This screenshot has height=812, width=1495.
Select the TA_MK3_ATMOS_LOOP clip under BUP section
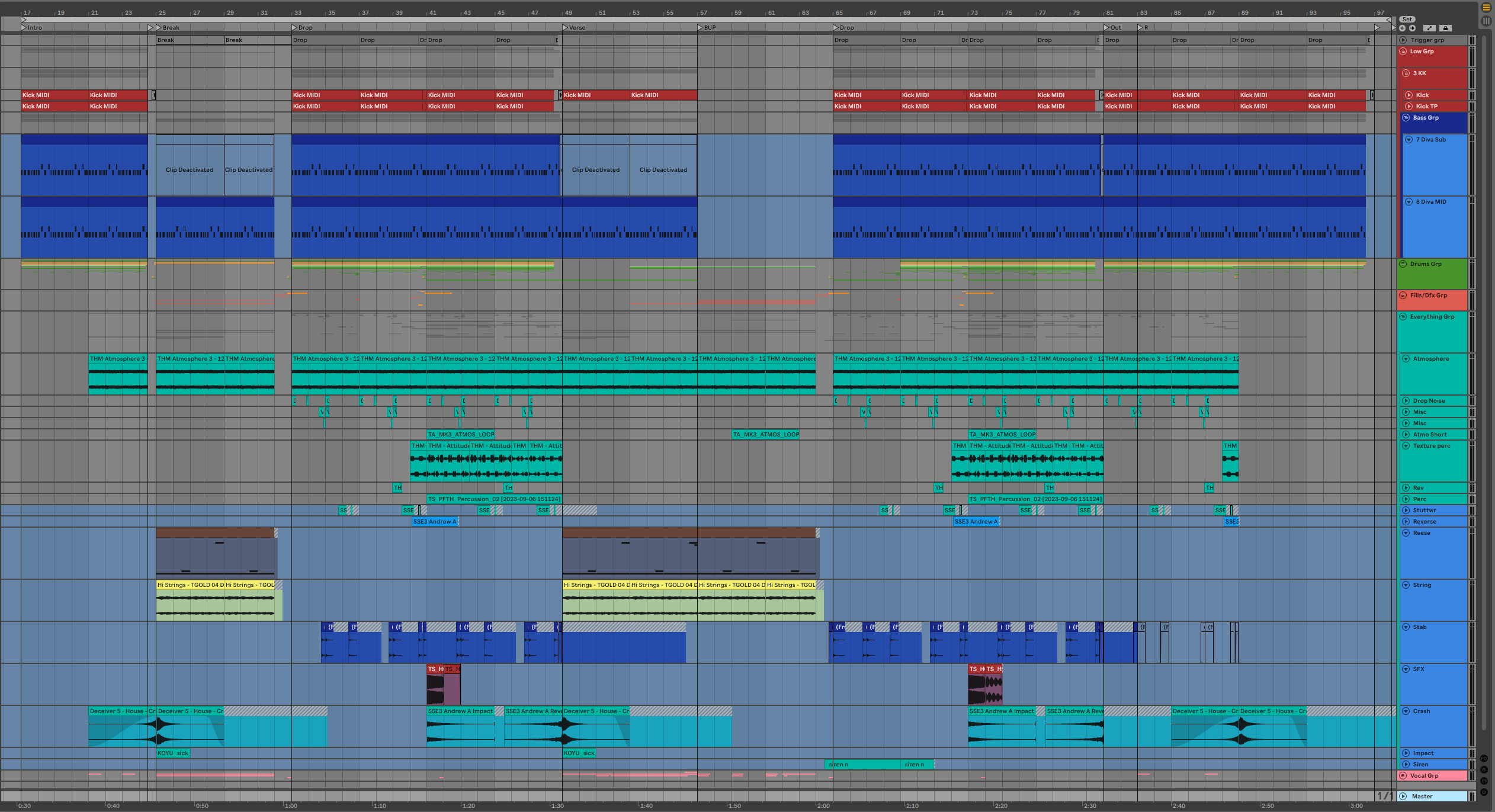pos(766,435)
